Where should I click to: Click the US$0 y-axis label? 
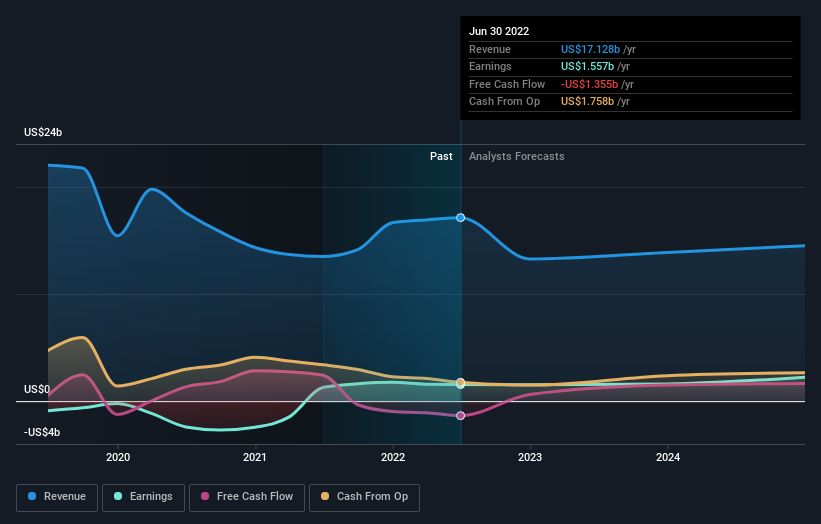[37, 389]
